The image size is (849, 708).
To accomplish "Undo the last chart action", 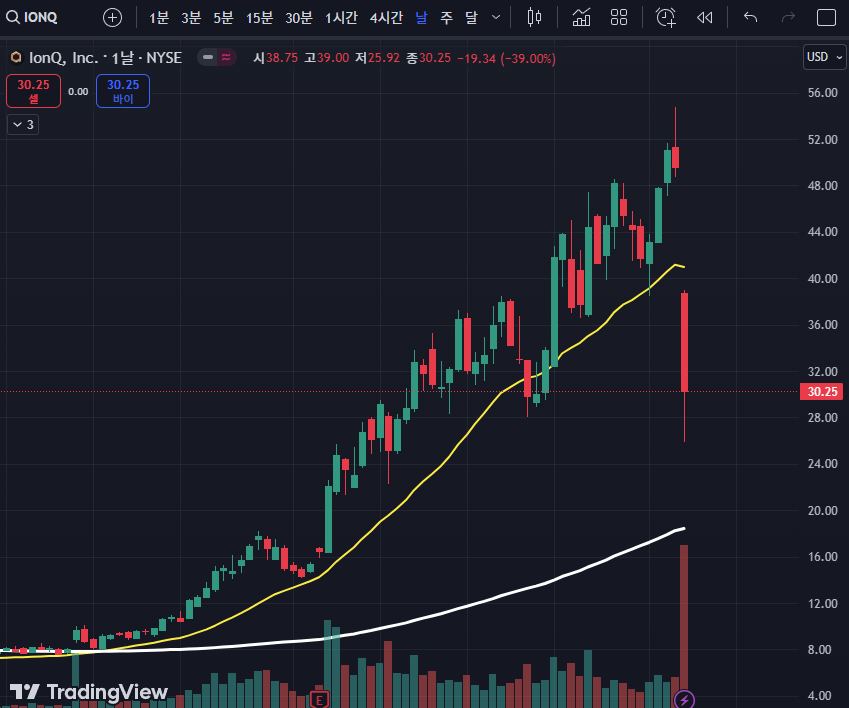I will coord(750,17).
